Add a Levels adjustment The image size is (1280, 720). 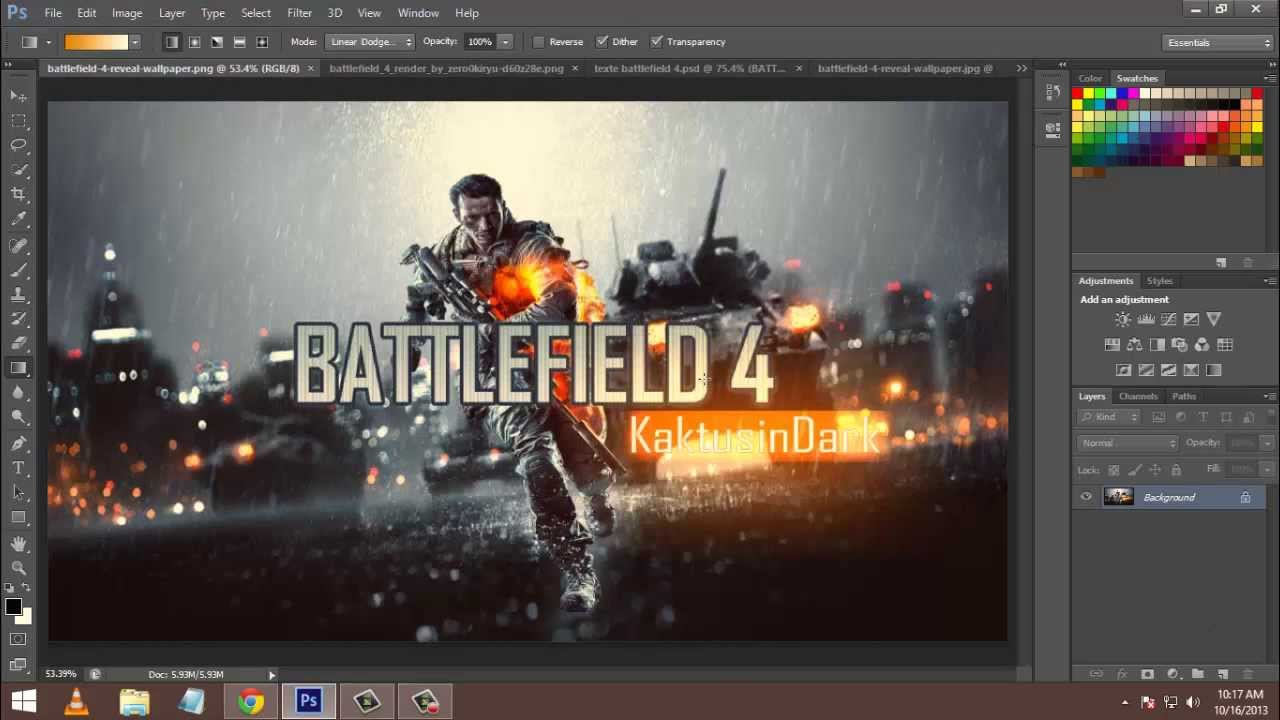click(1146, 319)
